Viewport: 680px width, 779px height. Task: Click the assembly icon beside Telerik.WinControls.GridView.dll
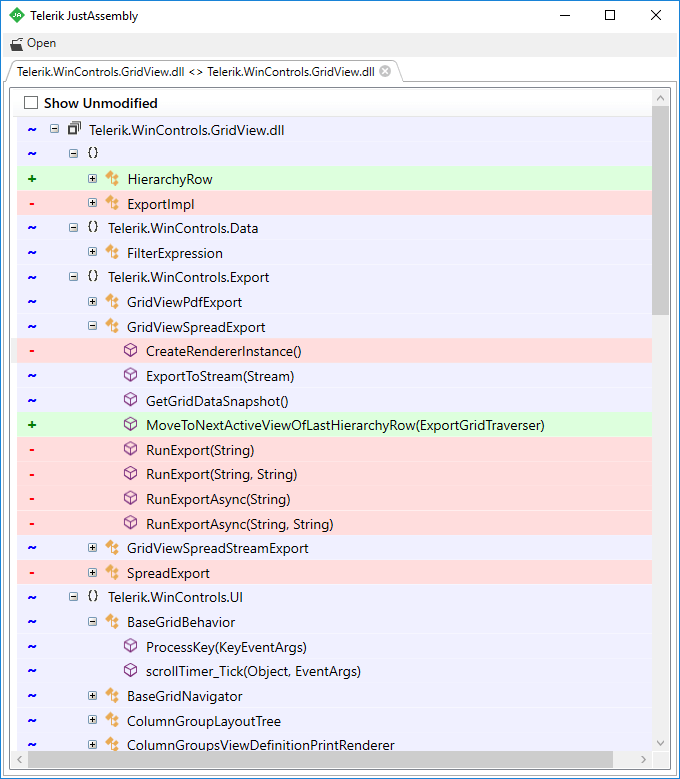point(74,130)
